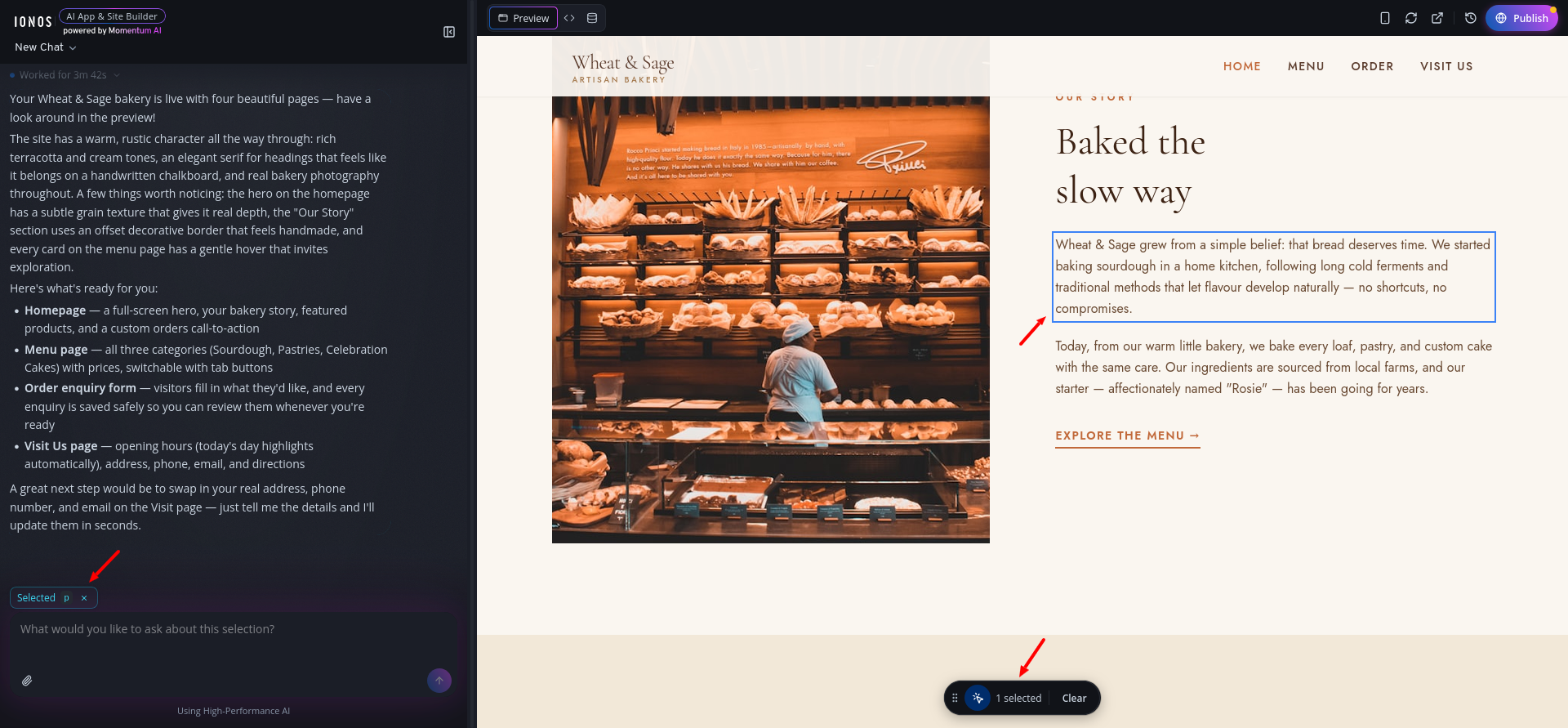
Task: Click 'Using High-Performance AI' text
Action: coord(234,711)
